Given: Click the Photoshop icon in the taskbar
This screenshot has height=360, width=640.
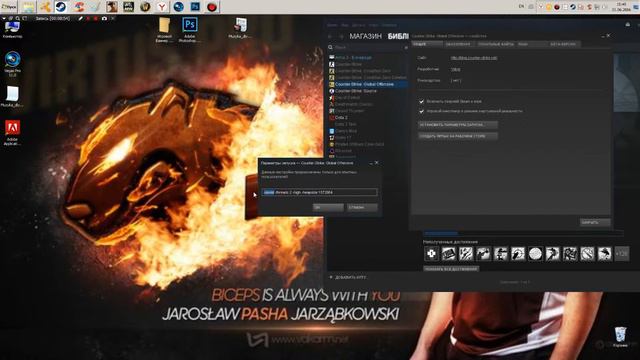Looking at the screenshot, I should 196,7.
